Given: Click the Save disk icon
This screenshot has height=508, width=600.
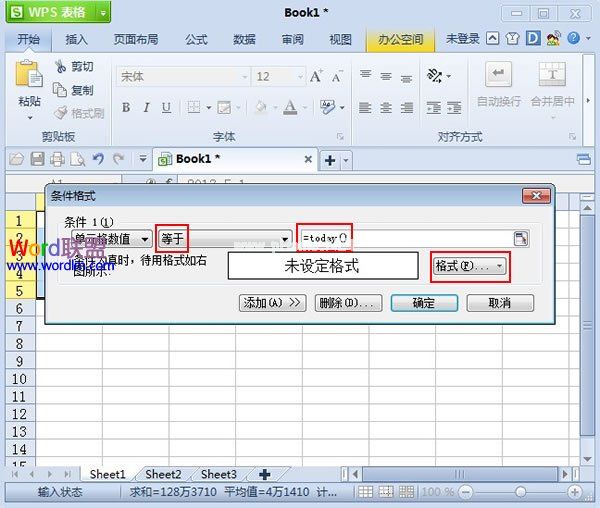Looking at the screenshot, I should (x=38, y=159).
